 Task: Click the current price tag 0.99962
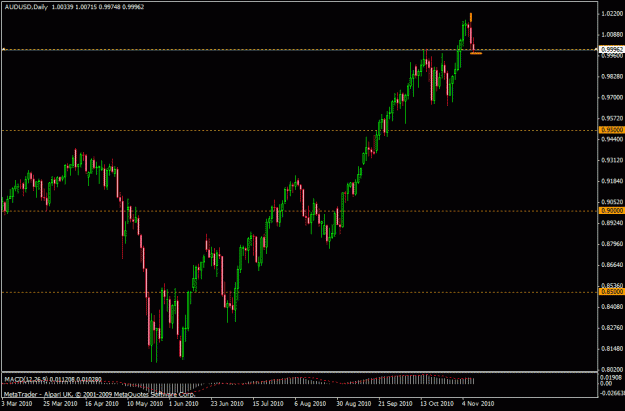(612, 50)
